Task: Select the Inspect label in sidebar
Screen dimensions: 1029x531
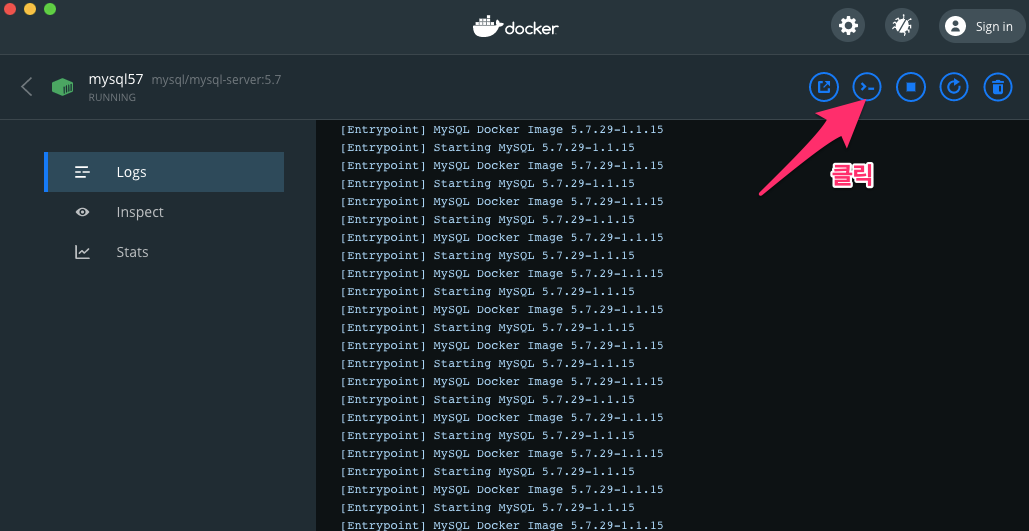Action: click(x=139, y=212)
